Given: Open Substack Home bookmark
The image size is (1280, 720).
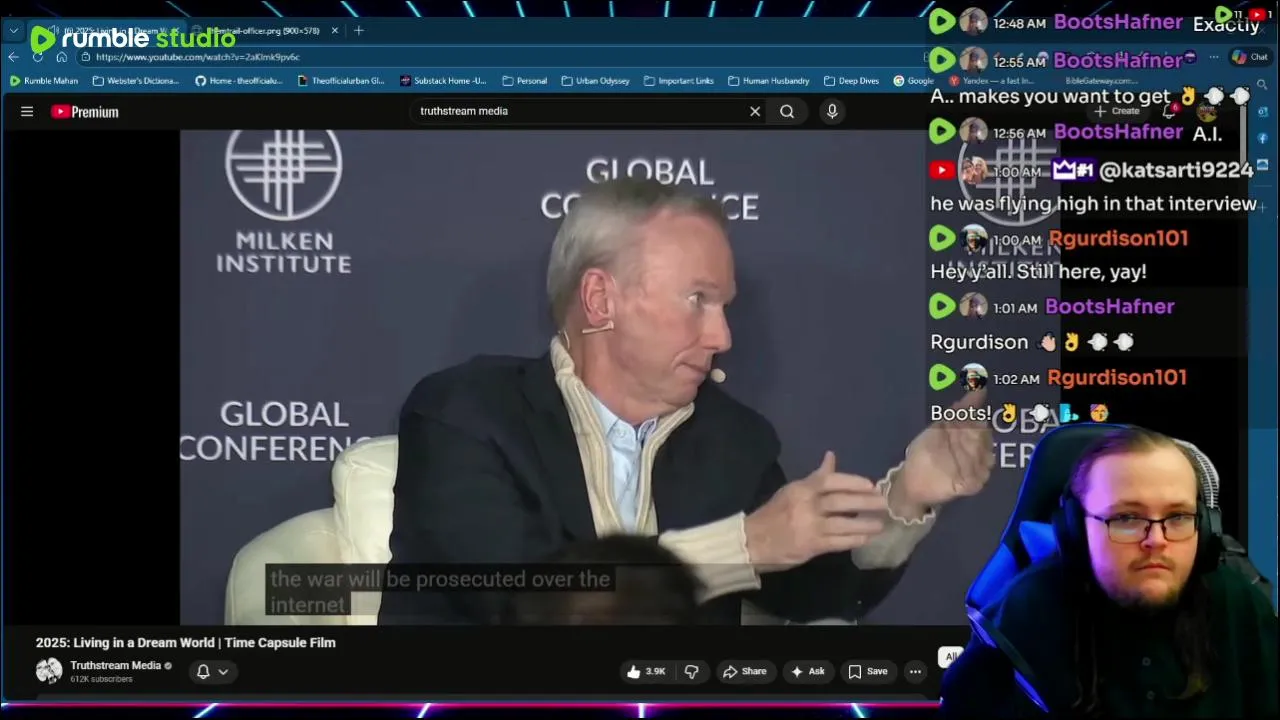Looking at the screenshot, I should click(x=443, y=81).
